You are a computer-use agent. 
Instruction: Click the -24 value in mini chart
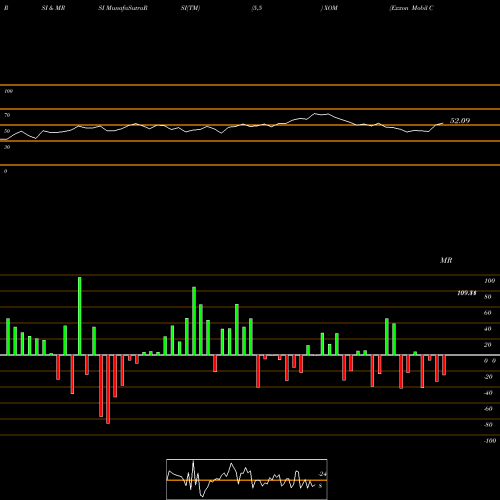pyautogui.click(x=322, y=474)
